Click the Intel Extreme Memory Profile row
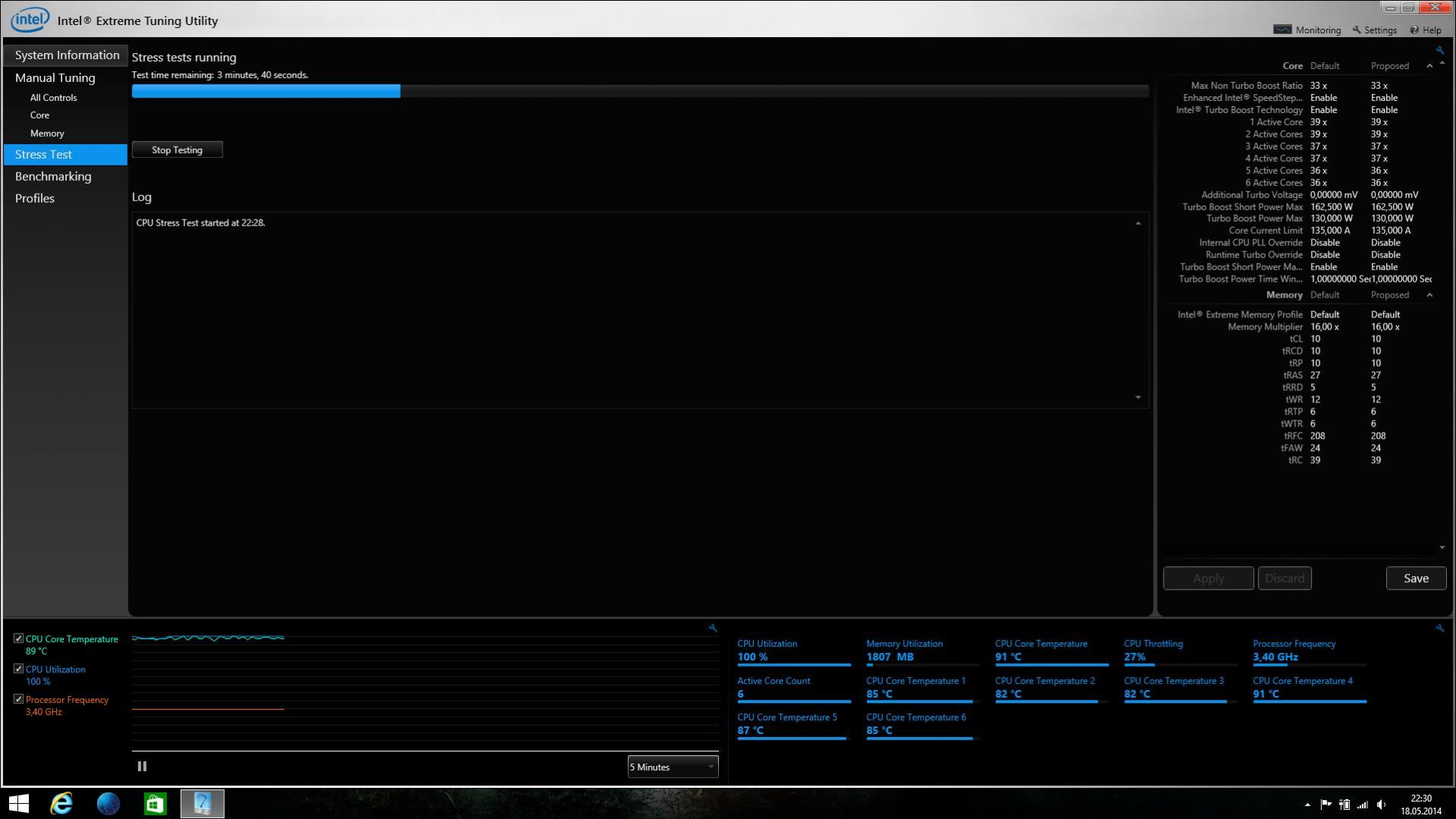Viewport: 1456px width, 819px height. [1298, 315]
